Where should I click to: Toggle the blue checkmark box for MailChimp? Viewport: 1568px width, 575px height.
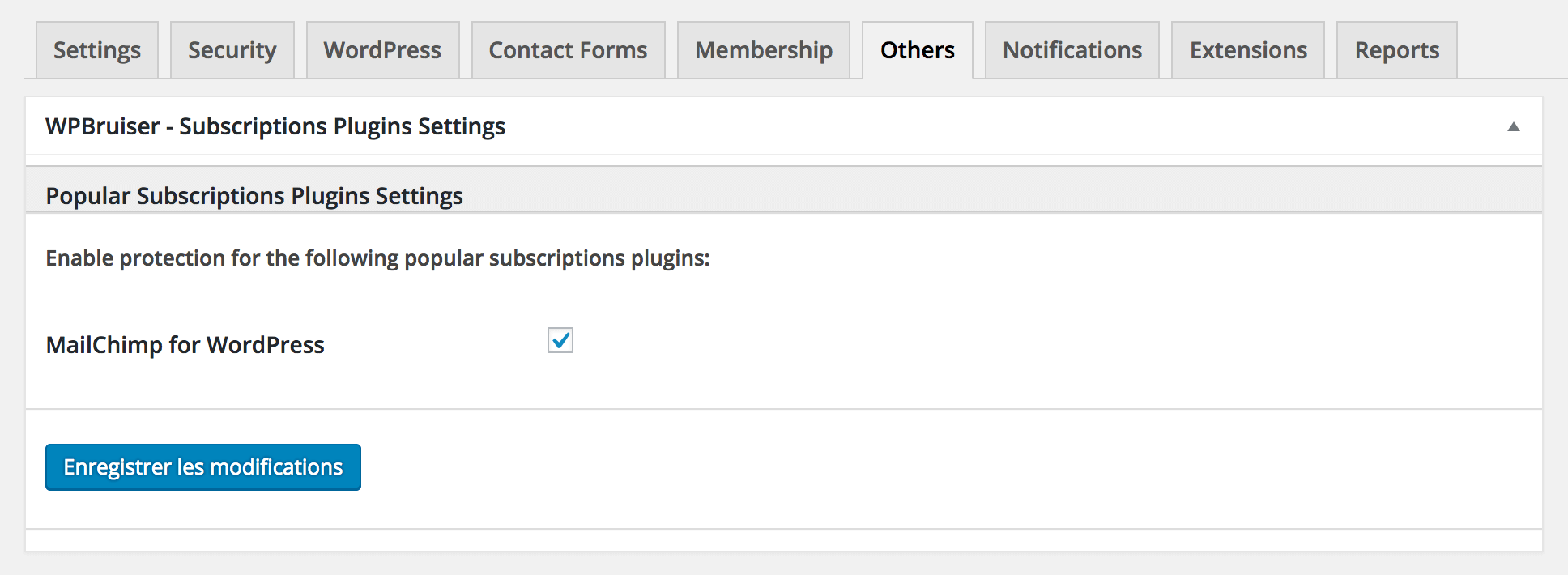coord(560,341)
